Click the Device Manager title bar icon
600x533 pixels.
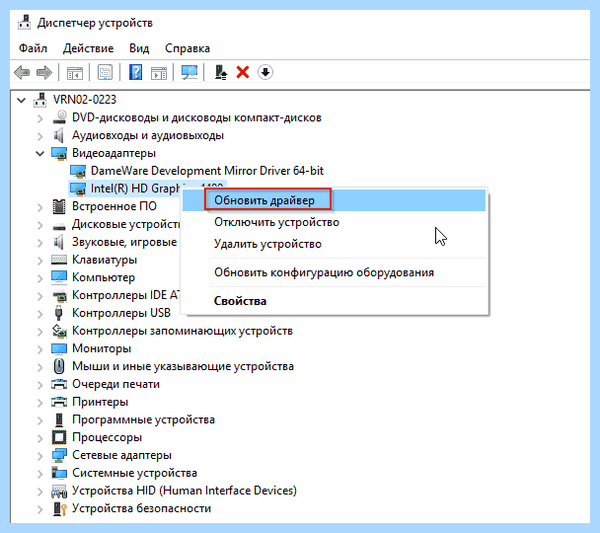24,22
